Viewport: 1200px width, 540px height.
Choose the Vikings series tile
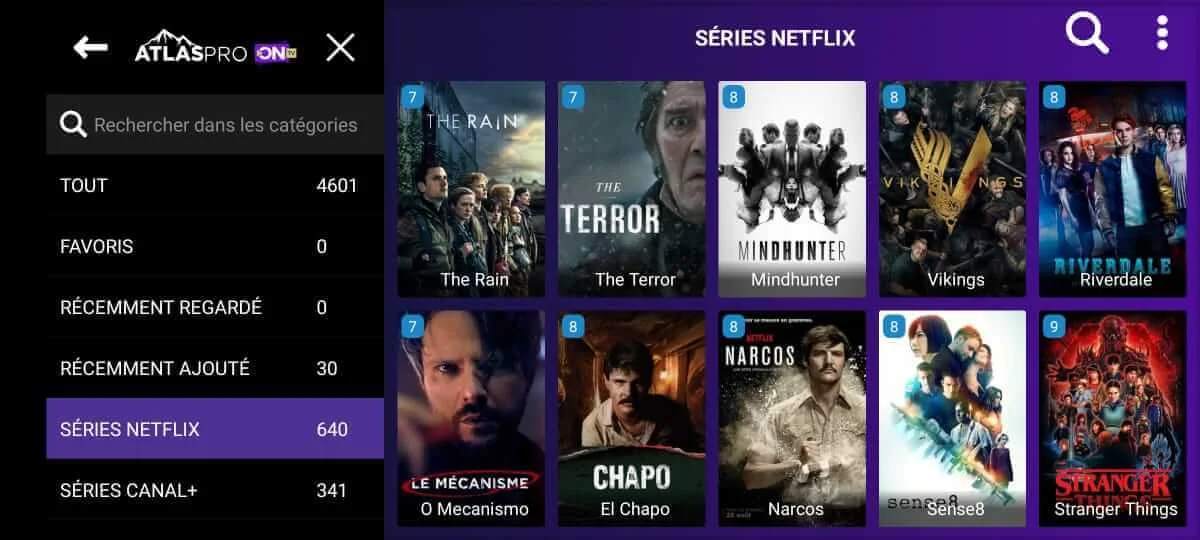pyautogui.click(x=952, y=189)
